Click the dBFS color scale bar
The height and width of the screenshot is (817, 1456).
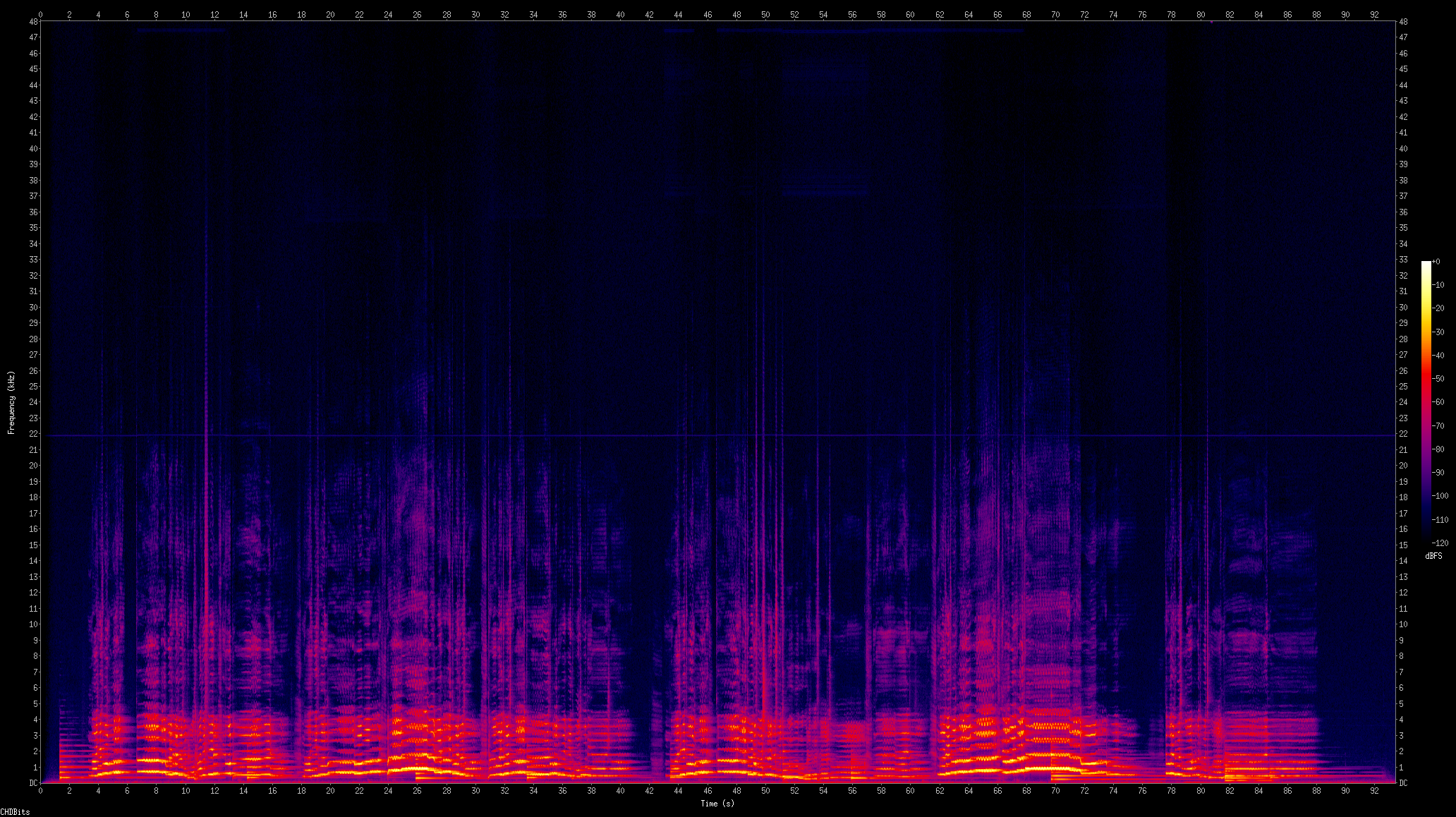[1426, 402]
